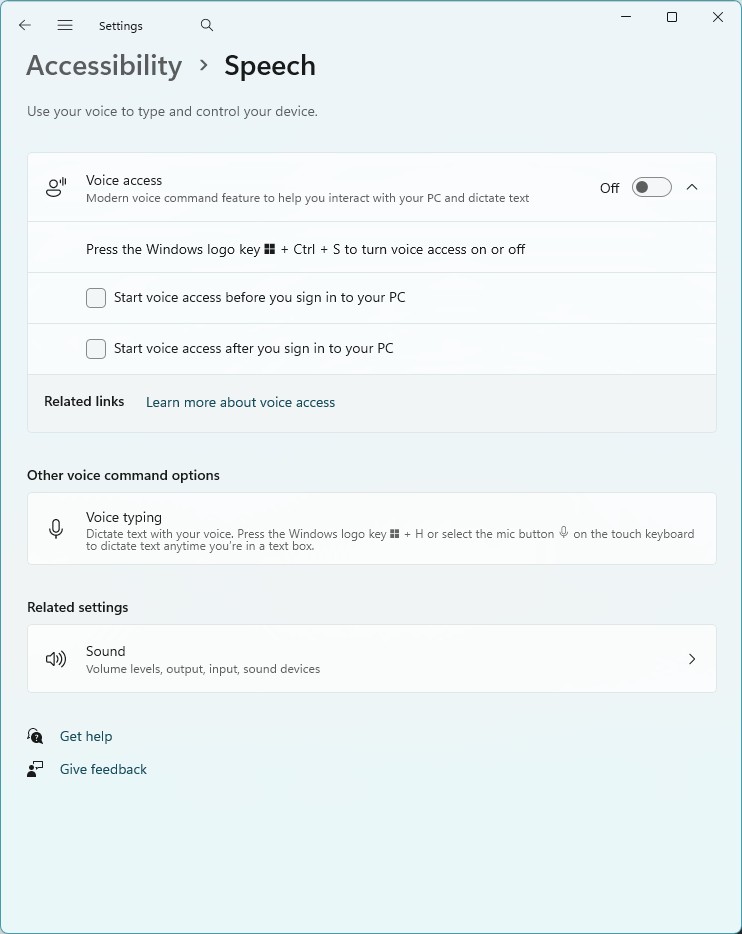The height and width of the screenshot is (934, 742).
Task: Click the Voice access person-speaking icon
Action: [x=56, y=188]
